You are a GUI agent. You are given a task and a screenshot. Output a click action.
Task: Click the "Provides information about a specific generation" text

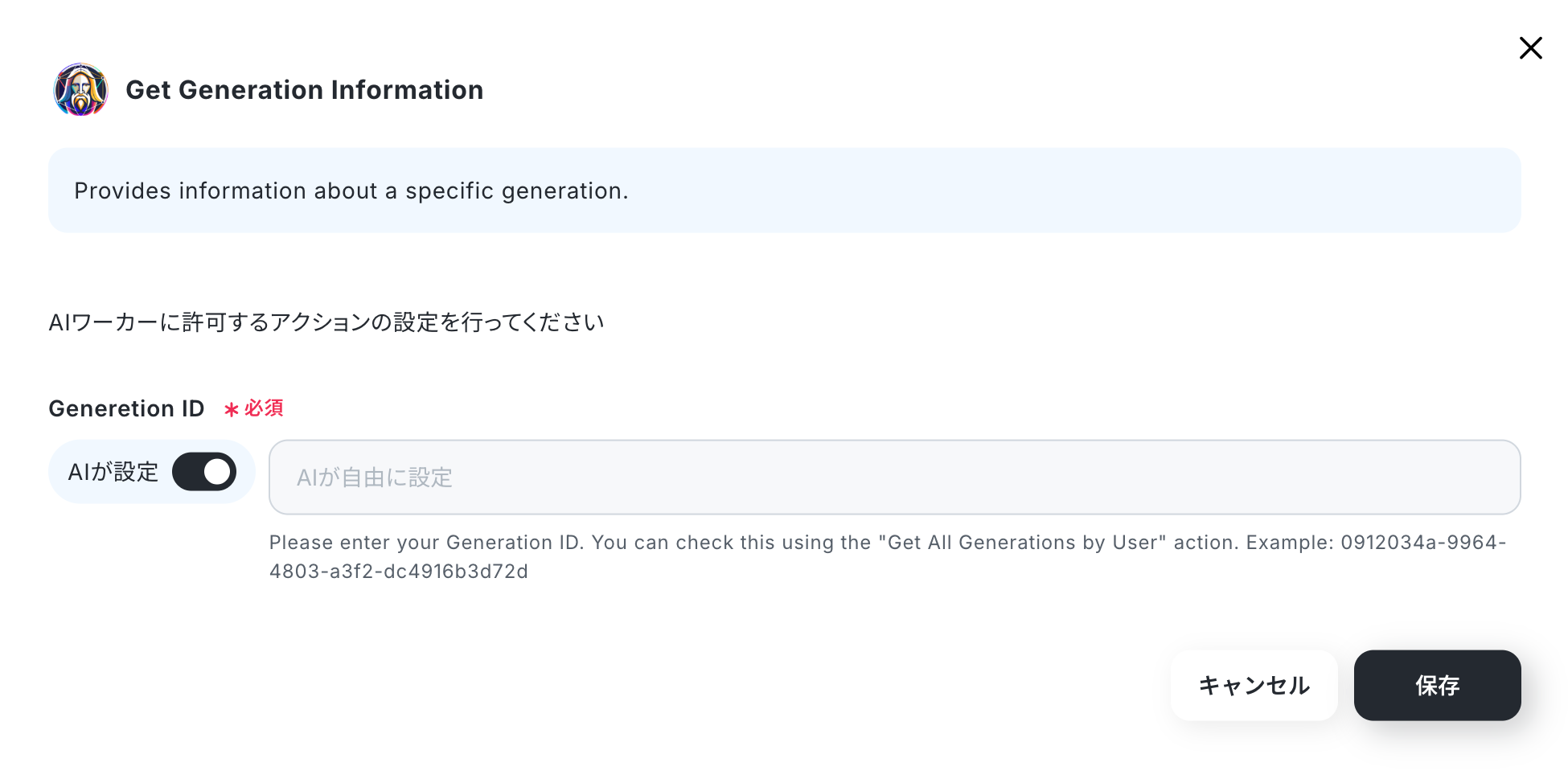pyautogui.click(x=351, y=191)
